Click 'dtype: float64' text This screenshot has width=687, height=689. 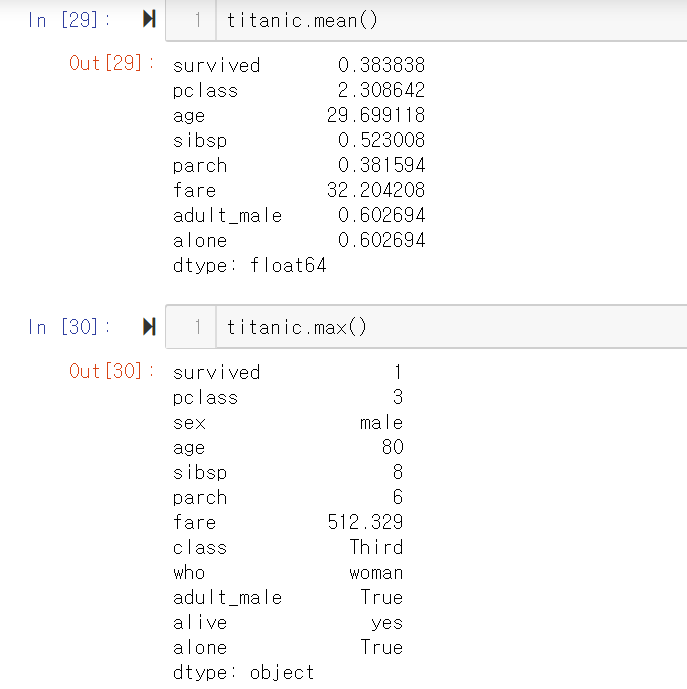249,265
